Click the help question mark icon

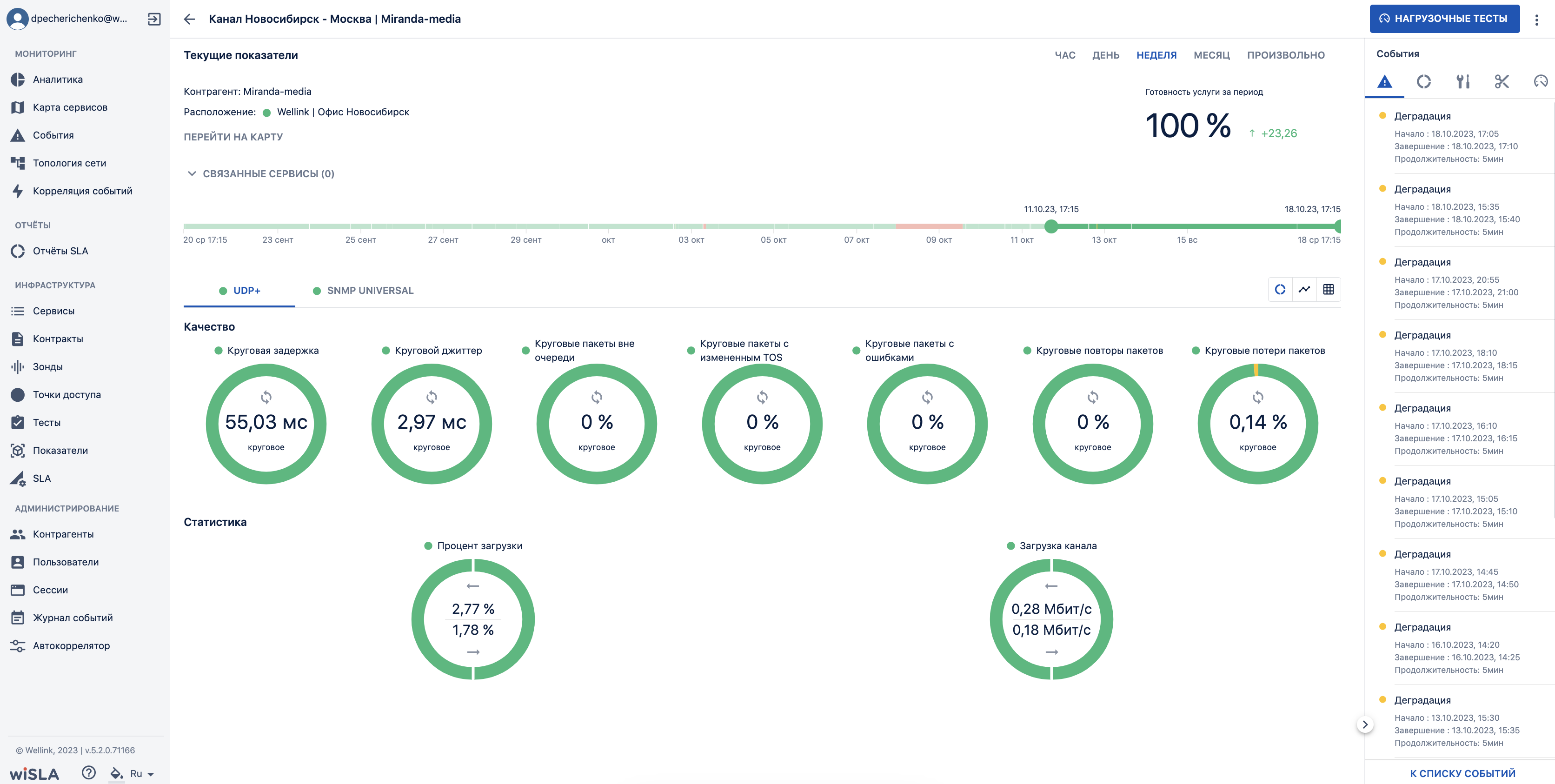[x=89, y=772]
